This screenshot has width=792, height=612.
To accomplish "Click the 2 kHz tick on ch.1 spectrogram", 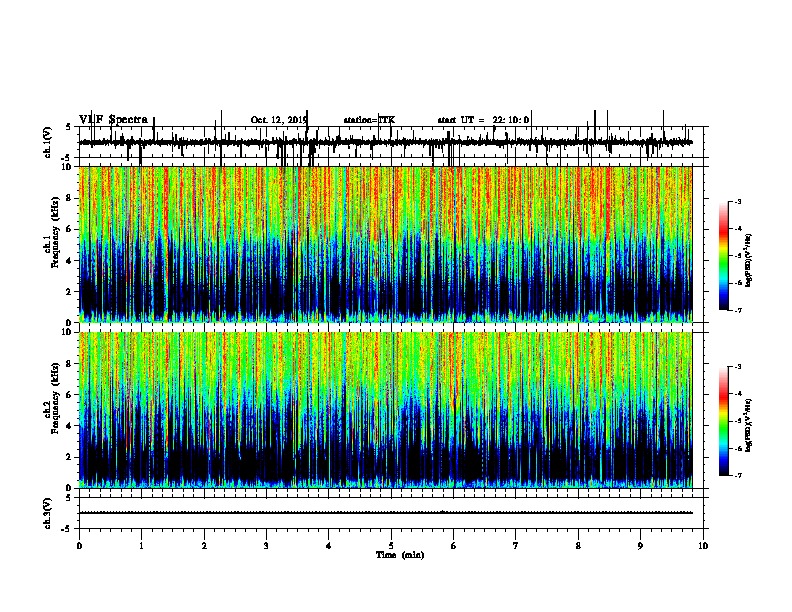I will [x=70, y=292].
